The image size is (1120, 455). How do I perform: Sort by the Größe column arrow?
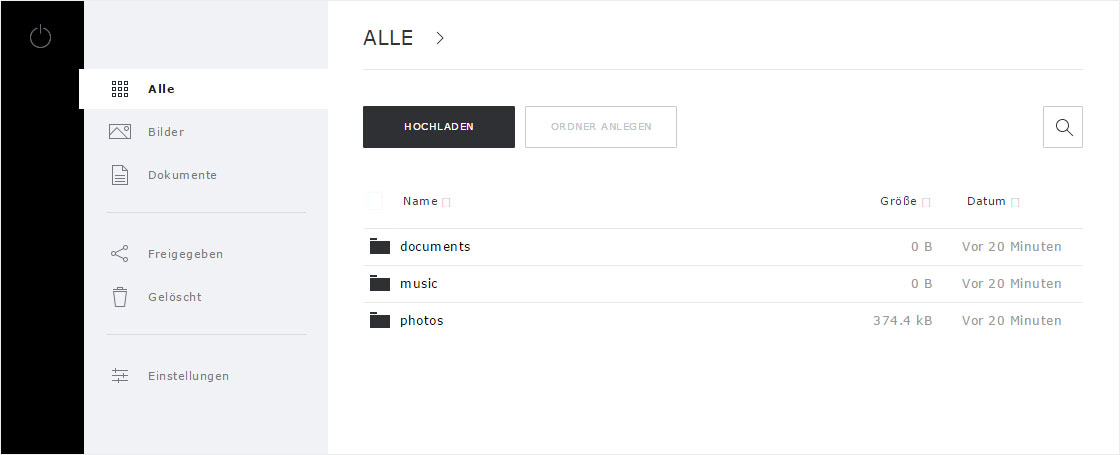pos(926,203)
